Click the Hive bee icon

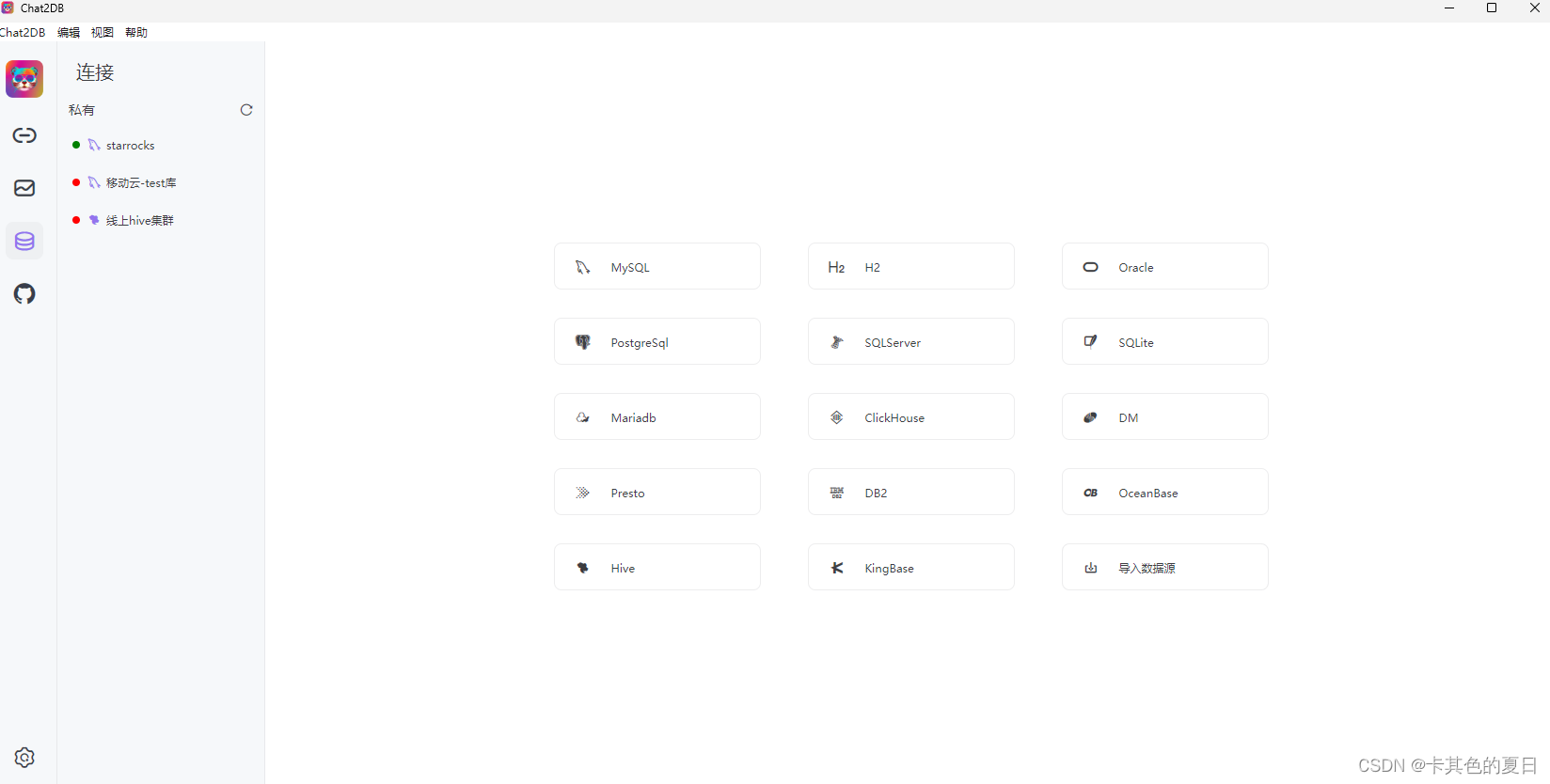(x=583, y=568)
